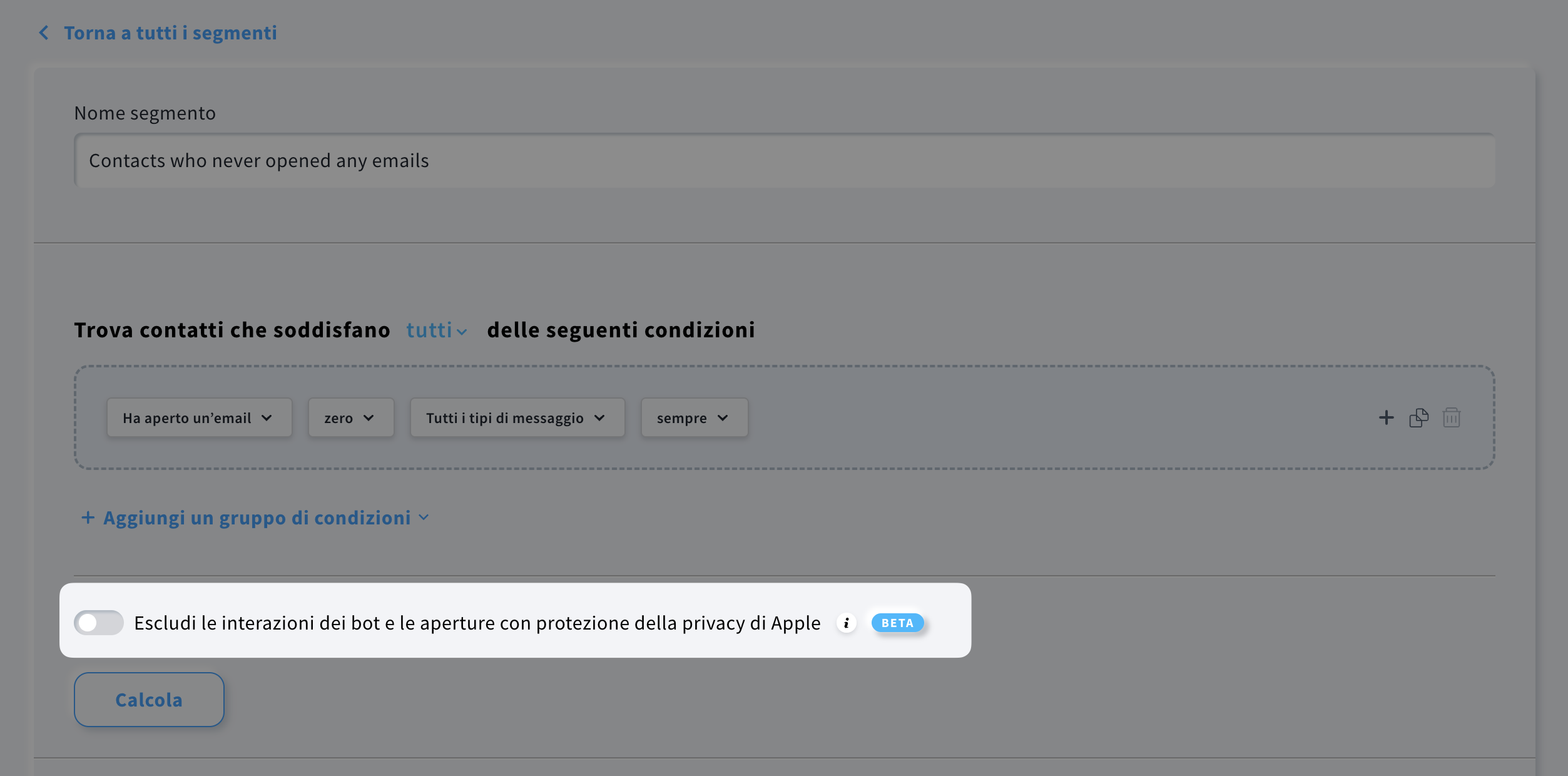This screenshot has width=1568, height=776.
Task: Open the 'zero' value dropdown
Action: tap(350, 417)
